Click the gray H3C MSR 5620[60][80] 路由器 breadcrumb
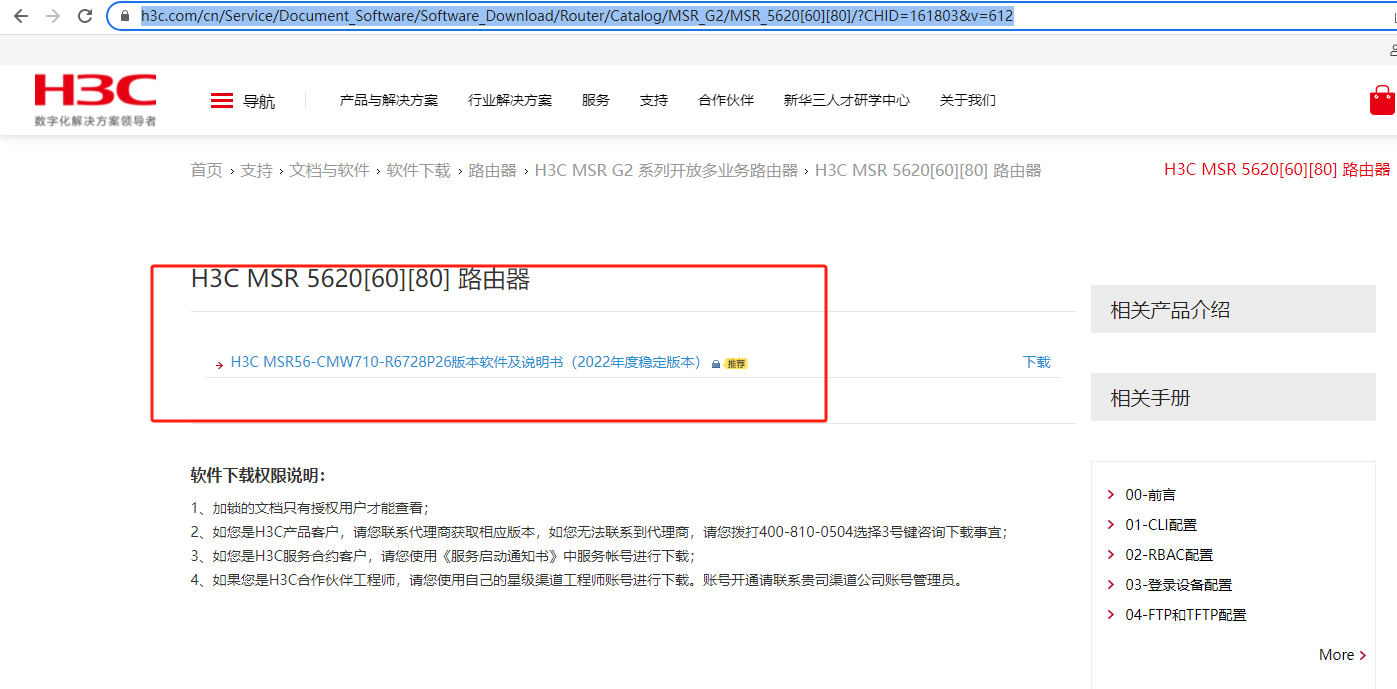Screen dimensions: 1397x689 (928, 171)
